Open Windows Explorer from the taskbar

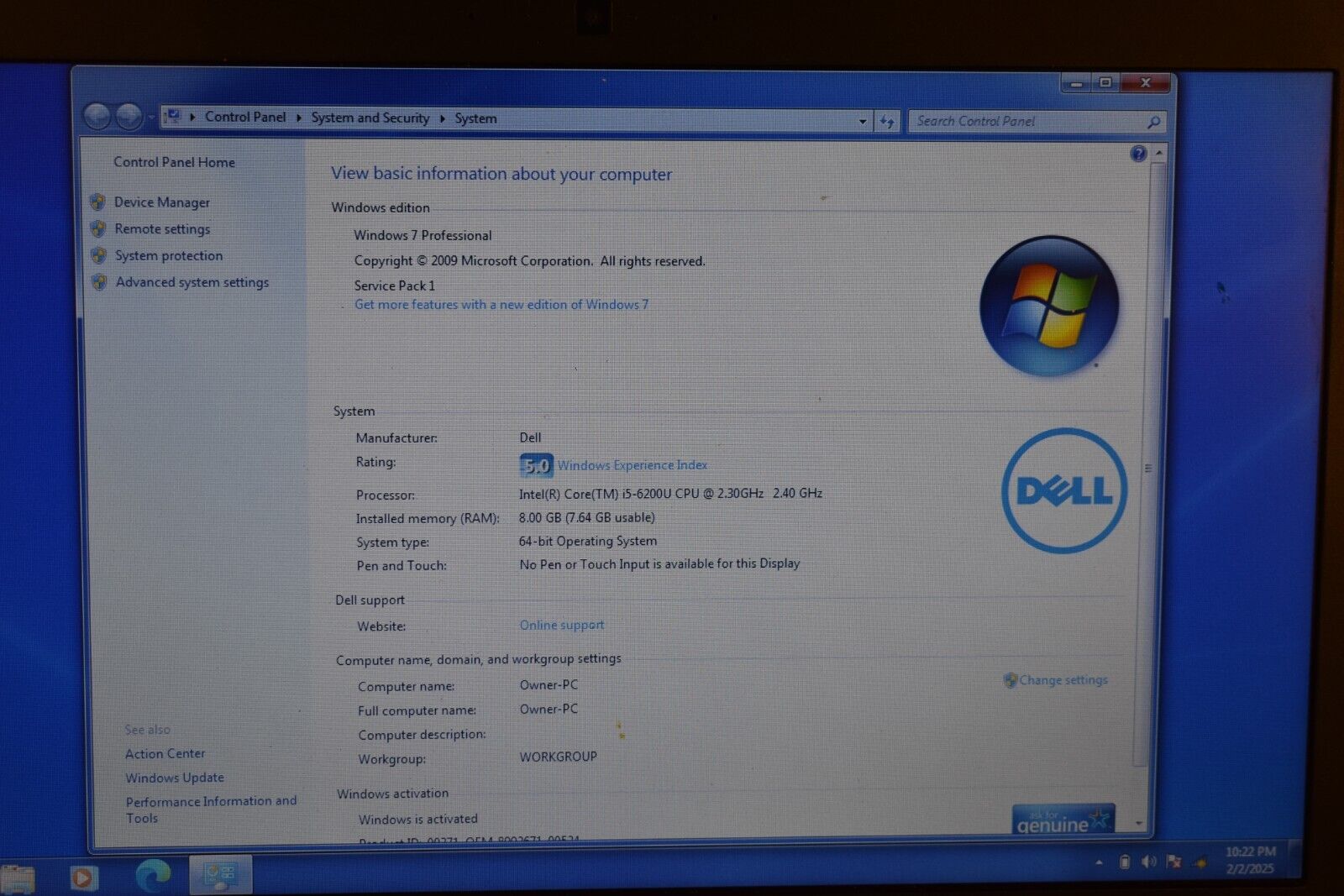[x=18, y=879]
